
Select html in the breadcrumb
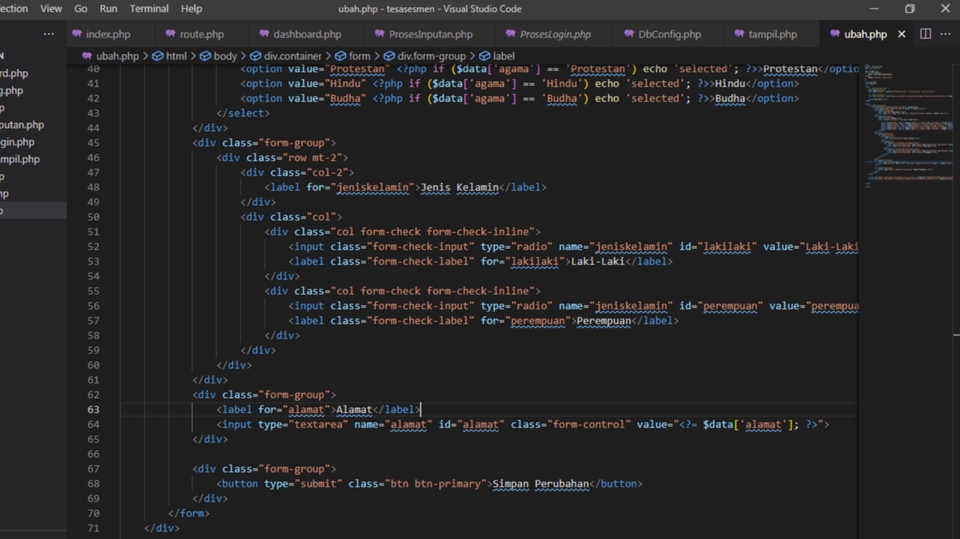[x=176, y=56]
